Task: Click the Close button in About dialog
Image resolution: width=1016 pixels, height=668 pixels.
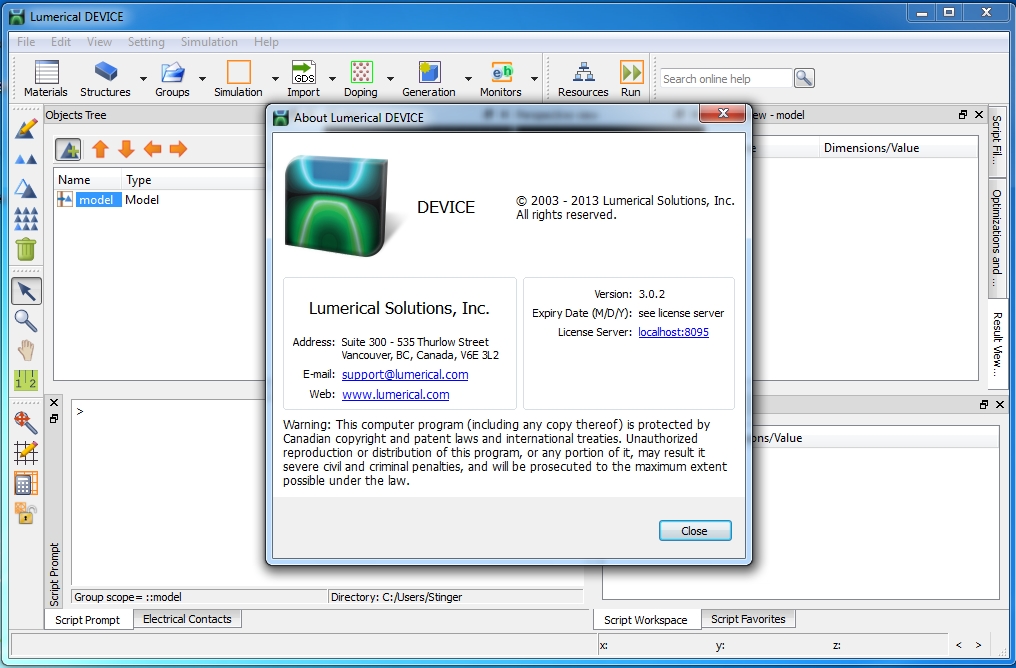Action: pos(695,531)
